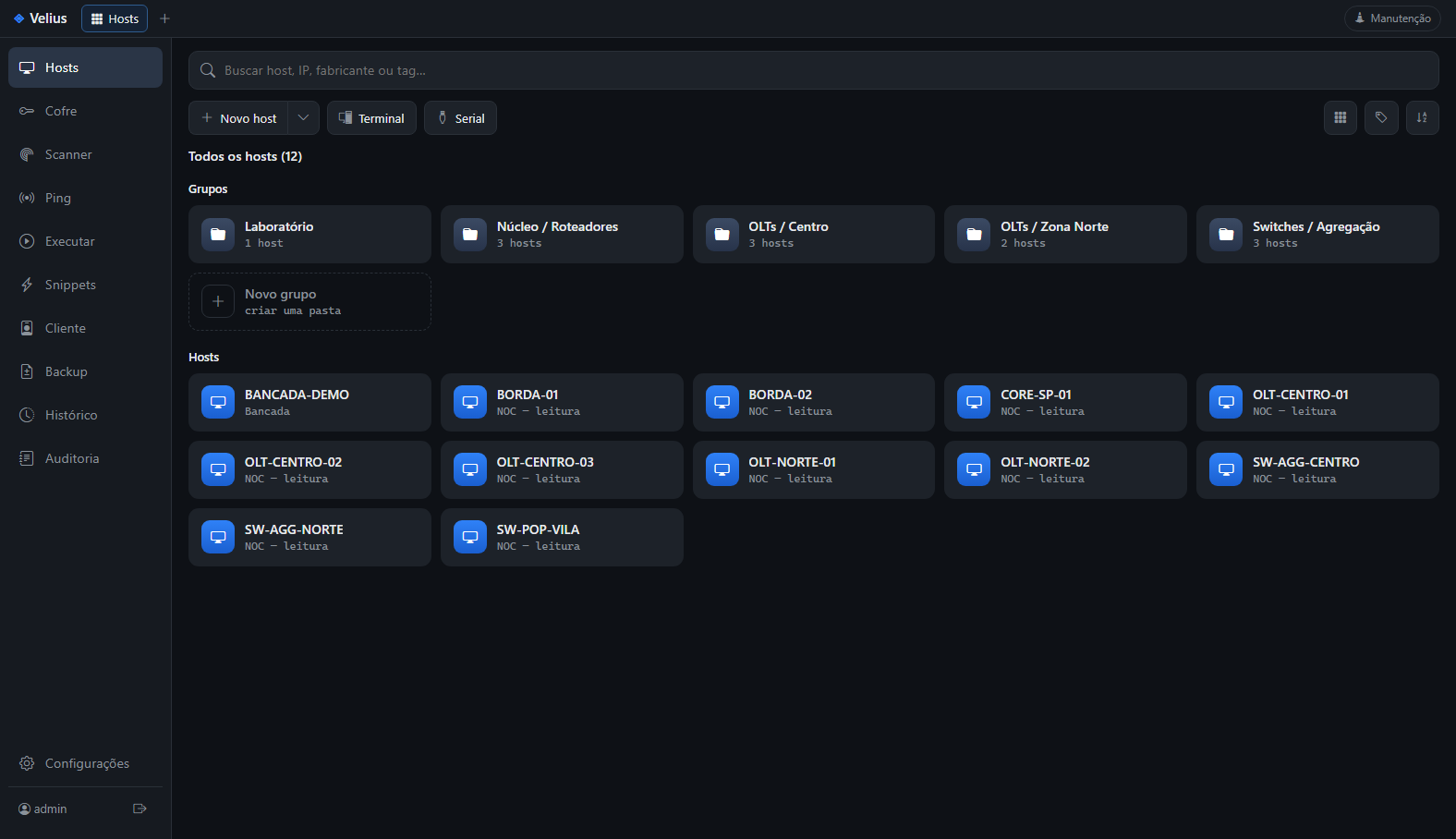Click the magnifier icon in search bar
This screenshot has width=1456, height=839.
208,70
